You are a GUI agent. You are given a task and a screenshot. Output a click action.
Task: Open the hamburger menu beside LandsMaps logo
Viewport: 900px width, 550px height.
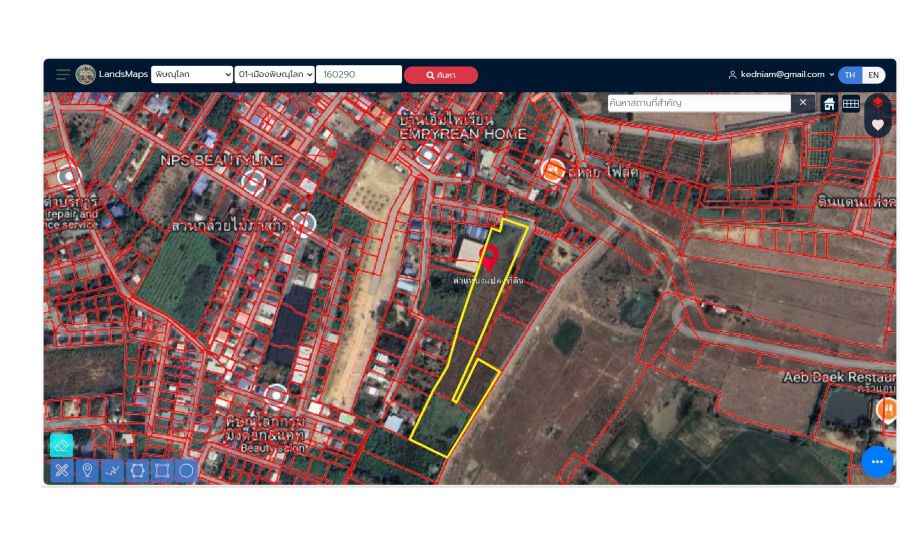tap(63, 75)
